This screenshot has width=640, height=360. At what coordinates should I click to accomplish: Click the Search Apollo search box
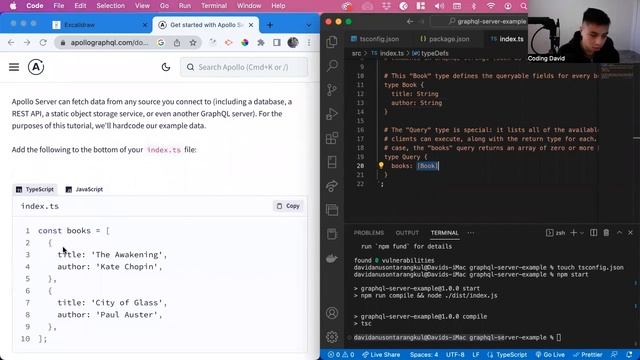(244, 67)
